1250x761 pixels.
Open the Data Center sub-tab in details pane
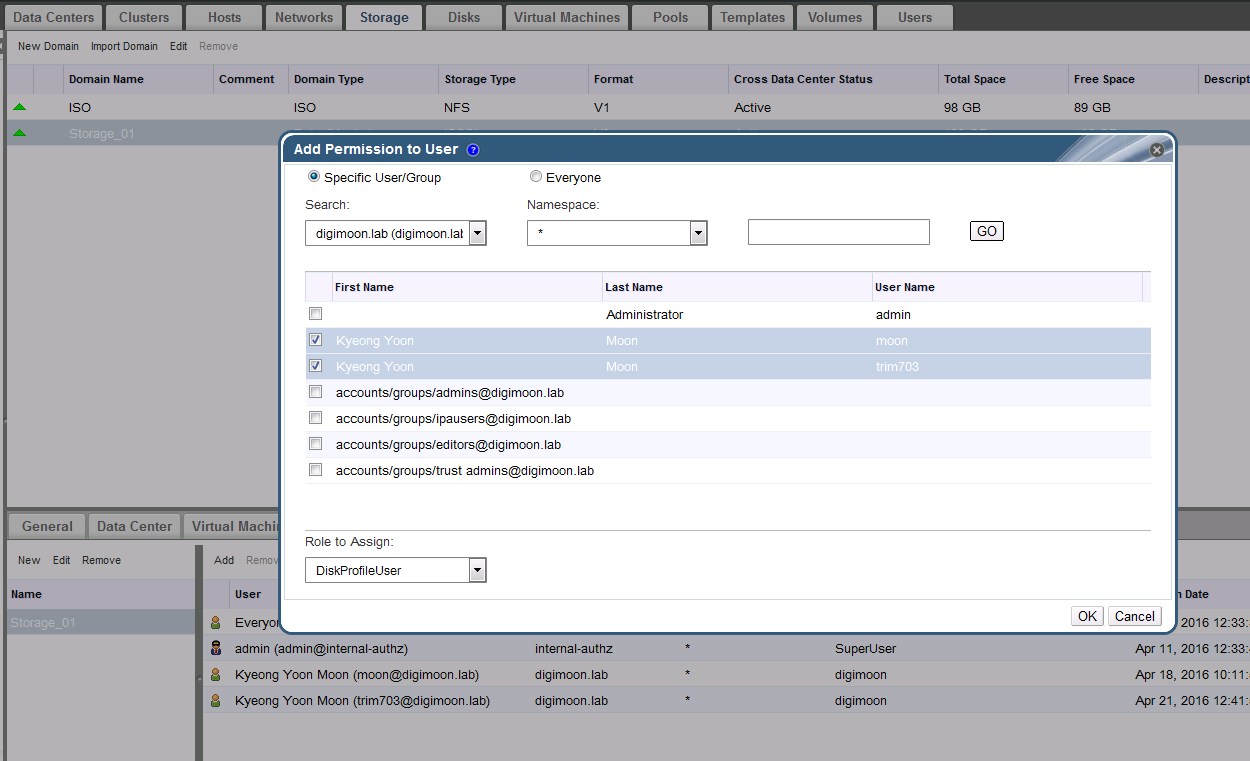coord(135,526)
